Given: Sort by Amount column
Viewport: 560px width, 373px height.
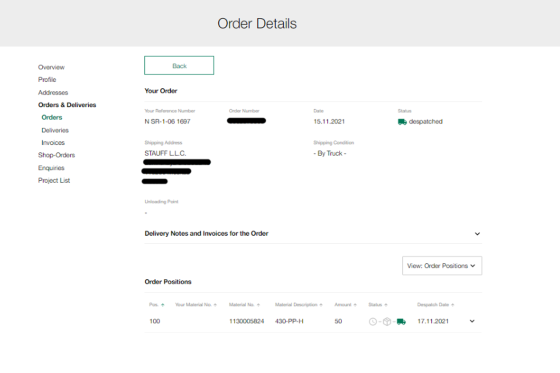Looking at the screenshot, I should [x=345, y=305].
